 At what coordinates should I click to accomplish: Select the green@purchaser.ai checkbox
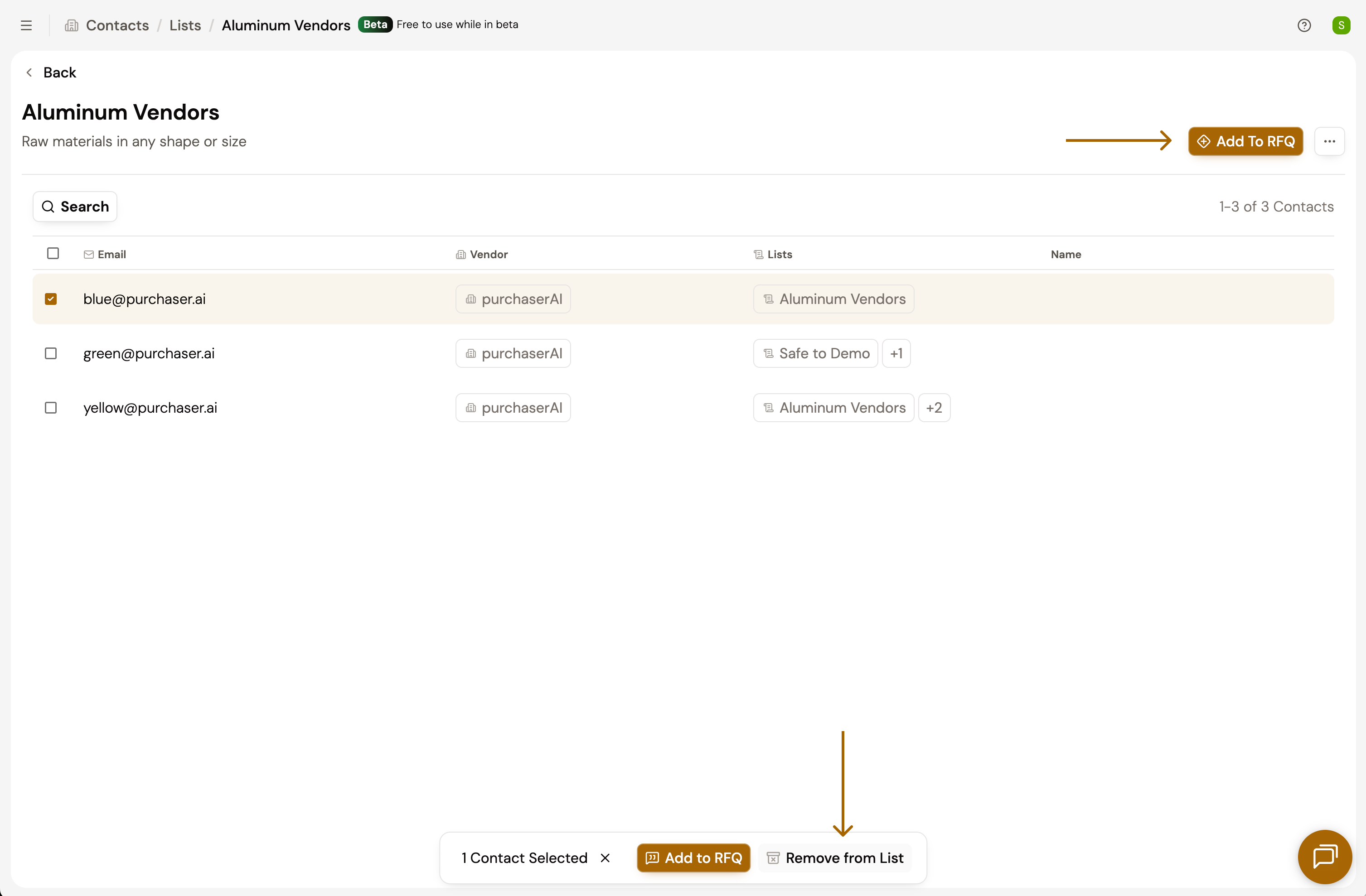pos(50,353)
